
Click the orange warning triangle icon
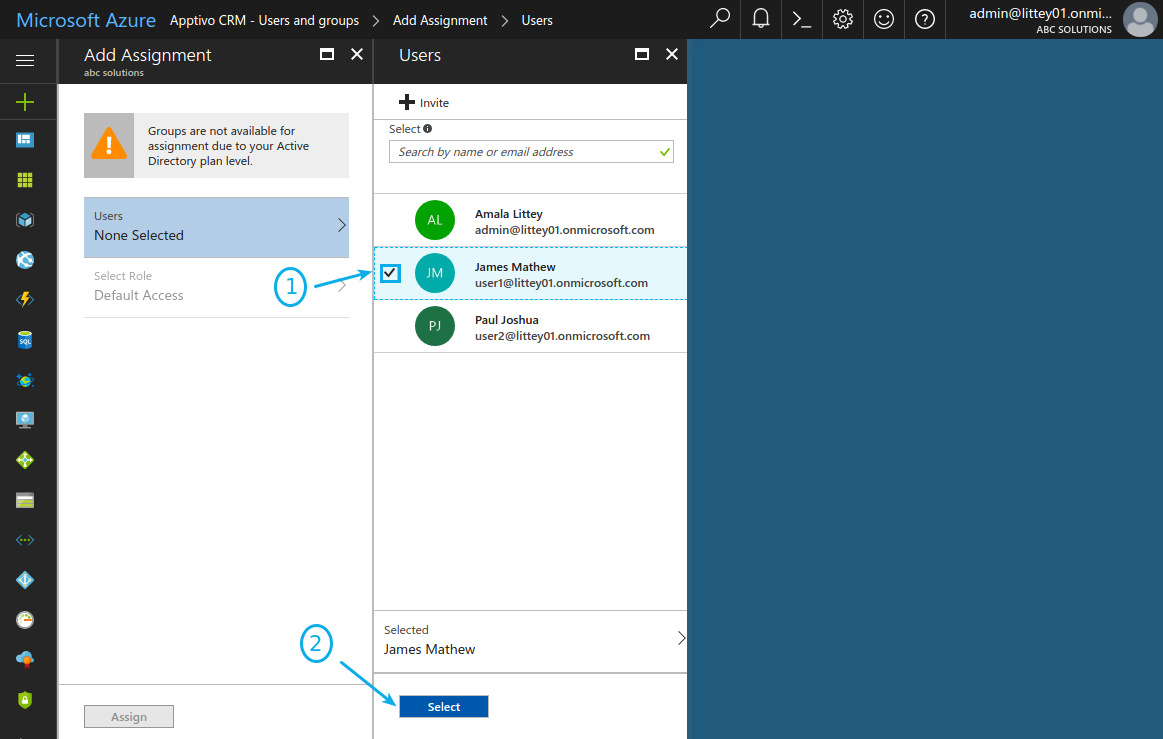pyautogui.click(x=109, y=145)
